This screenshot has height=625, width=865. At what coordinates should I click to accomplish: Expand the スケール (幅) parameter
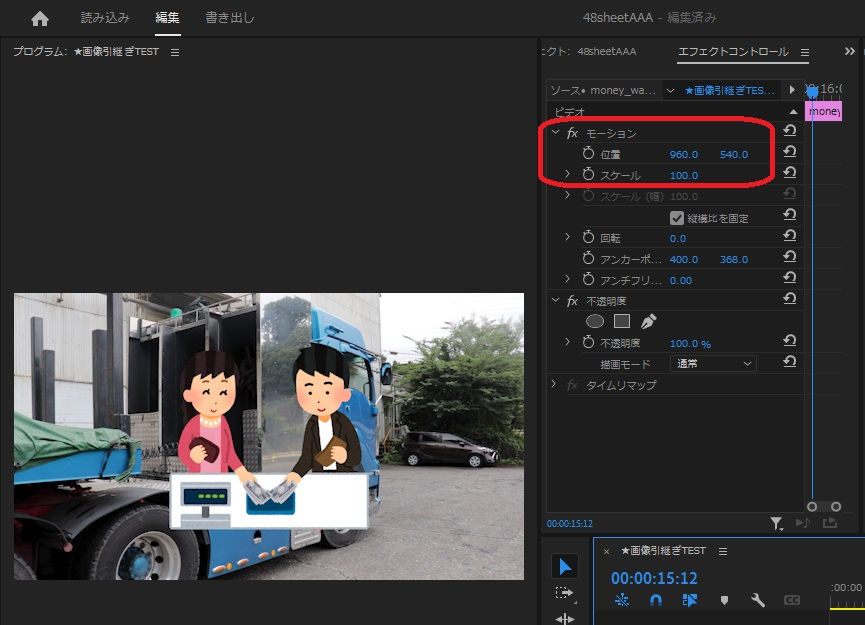pyautogui.click(x=567, y=195)
